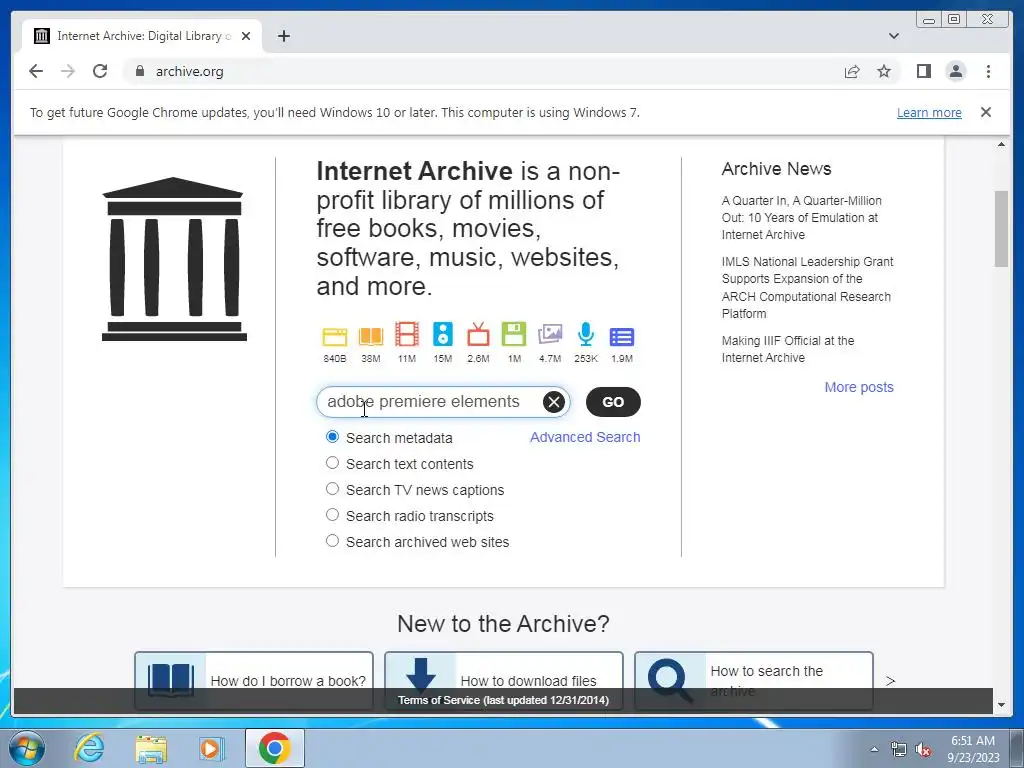Open 'Making IIIF Official' news post
Image resolution: width=1024 pixels, height=768 pixels.
(788, 349)
